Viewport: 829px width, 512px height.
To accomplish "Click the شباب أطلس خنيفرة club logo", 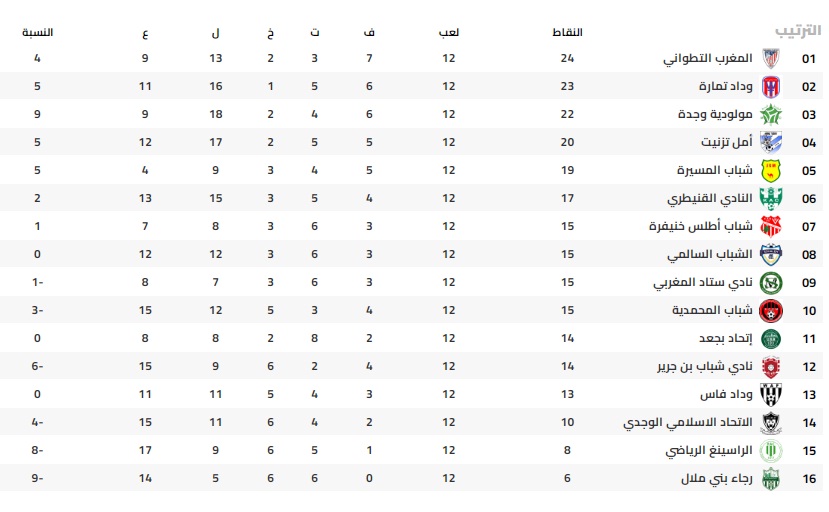I will click(770, 226).
